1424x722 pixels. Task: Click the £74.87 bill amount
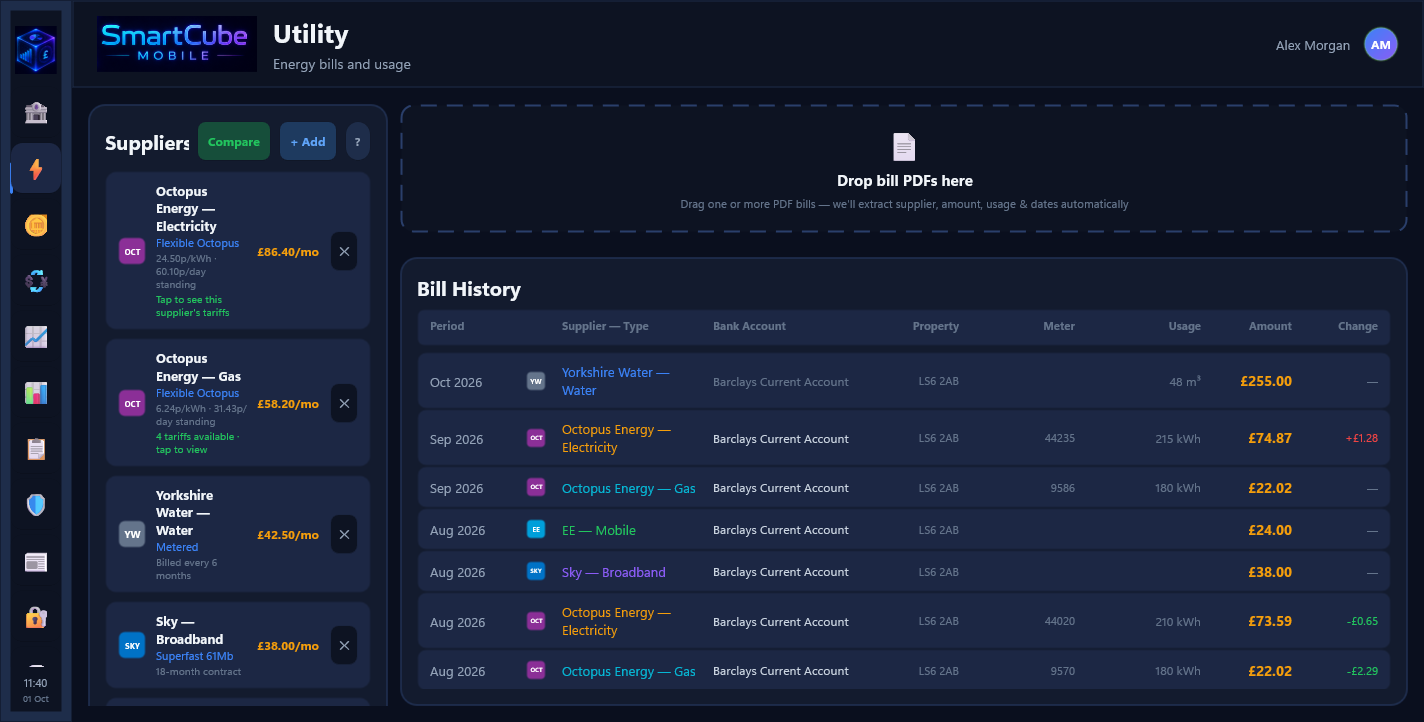click(x=1270, y=438)
